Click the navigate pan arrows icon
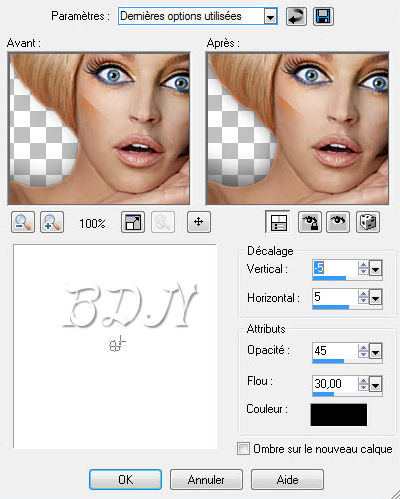Image resolution: width=400 pixels, height=499 pixels. click(x=199, y=222)
